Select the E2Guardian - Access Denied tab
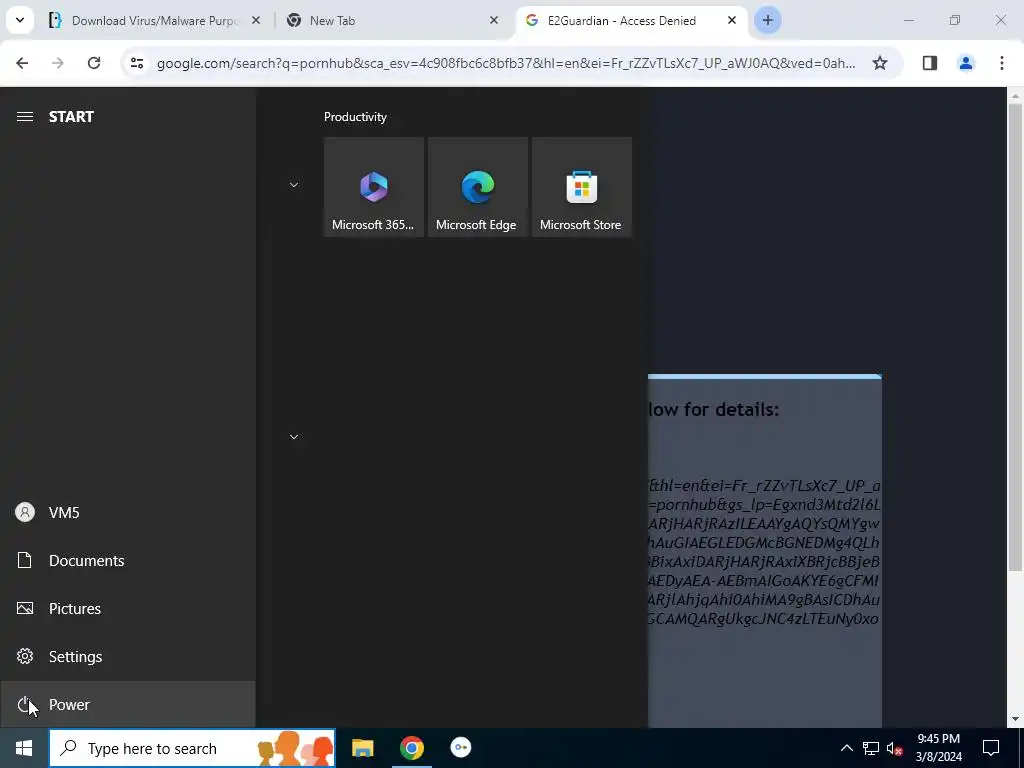 pyautogui.click(x=630, y=21)
